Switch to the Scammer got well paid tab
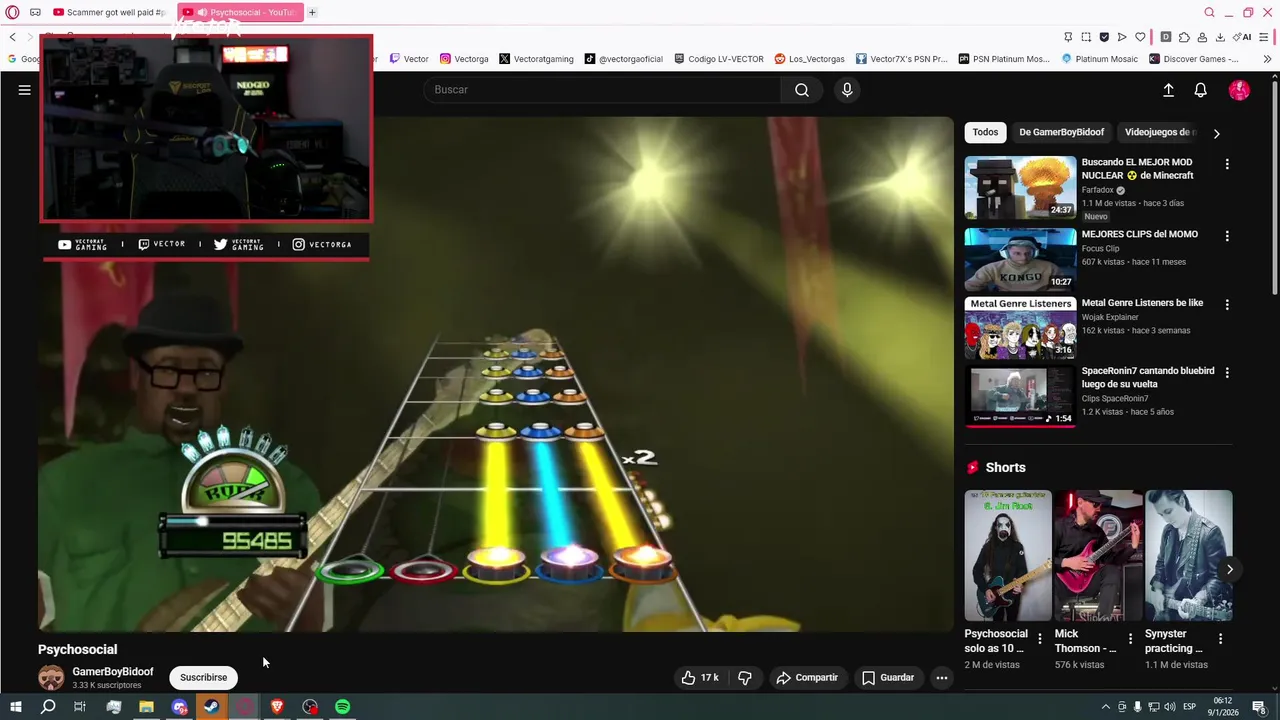This screenshot has width=1280, height=720. (x=112, y=12)
